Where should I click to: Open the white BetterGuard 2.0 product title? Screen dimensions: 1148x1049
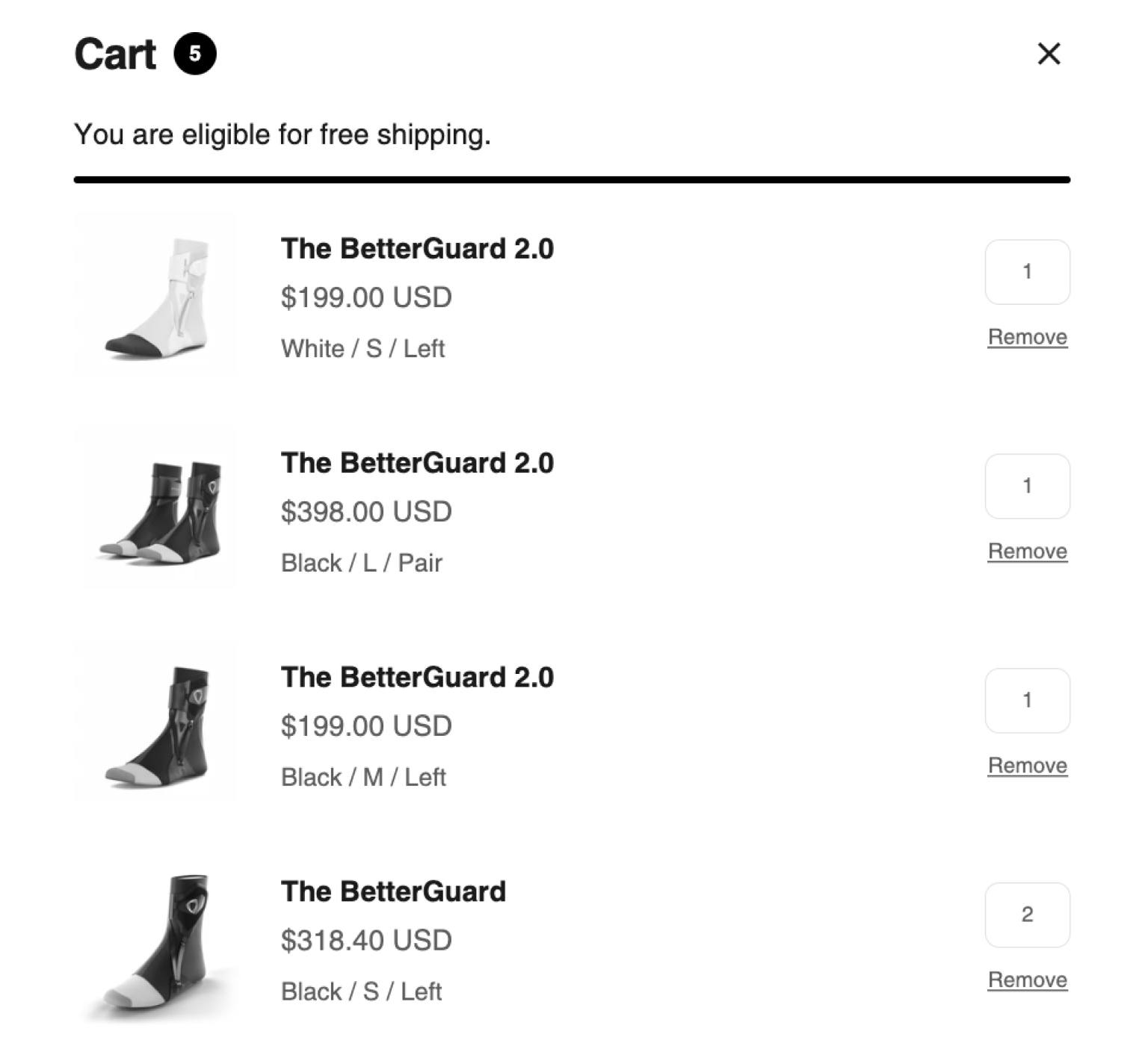pyautogui.click(x=417, y=249)
